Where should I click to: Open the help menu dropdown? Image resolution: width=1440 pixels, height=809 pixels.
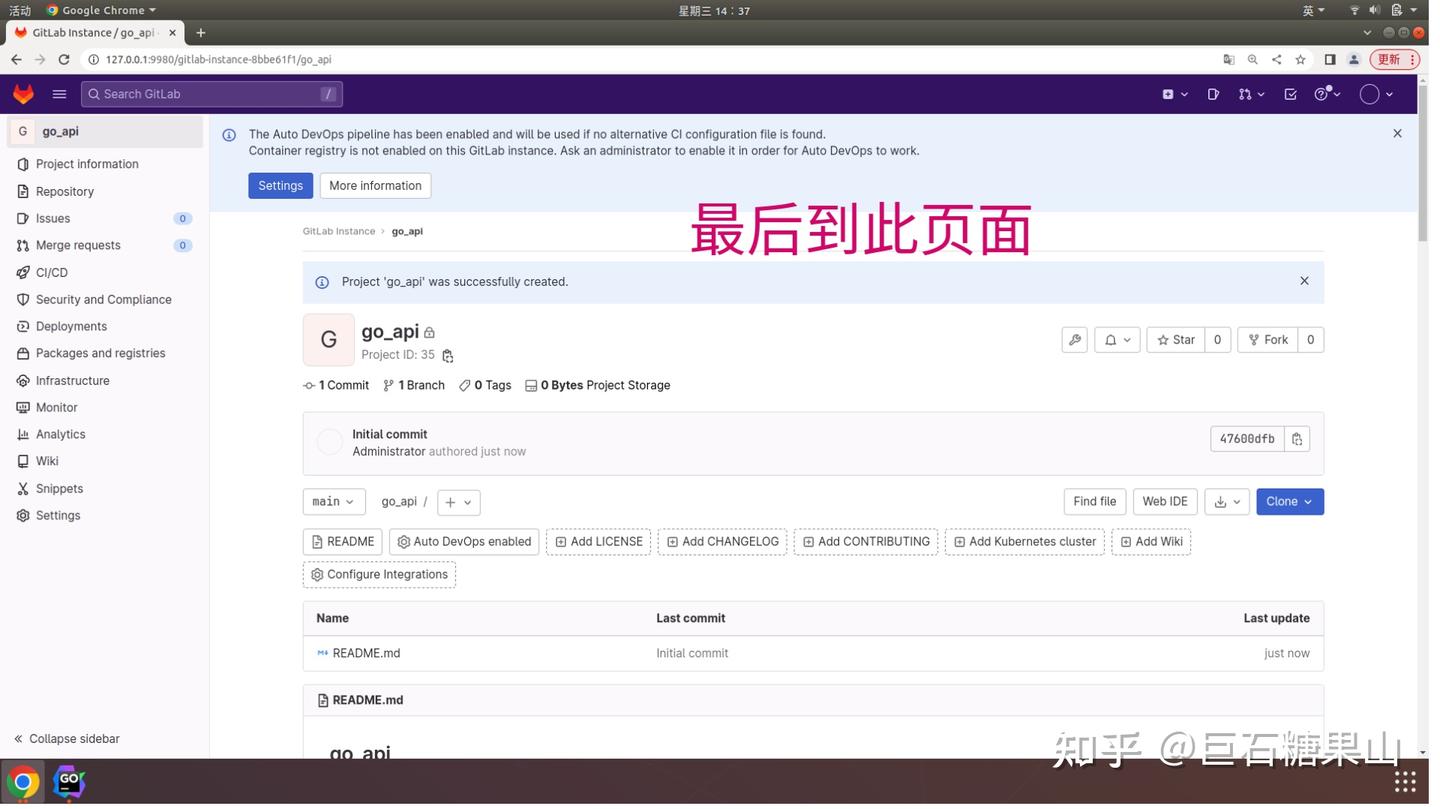[1327, 94]
